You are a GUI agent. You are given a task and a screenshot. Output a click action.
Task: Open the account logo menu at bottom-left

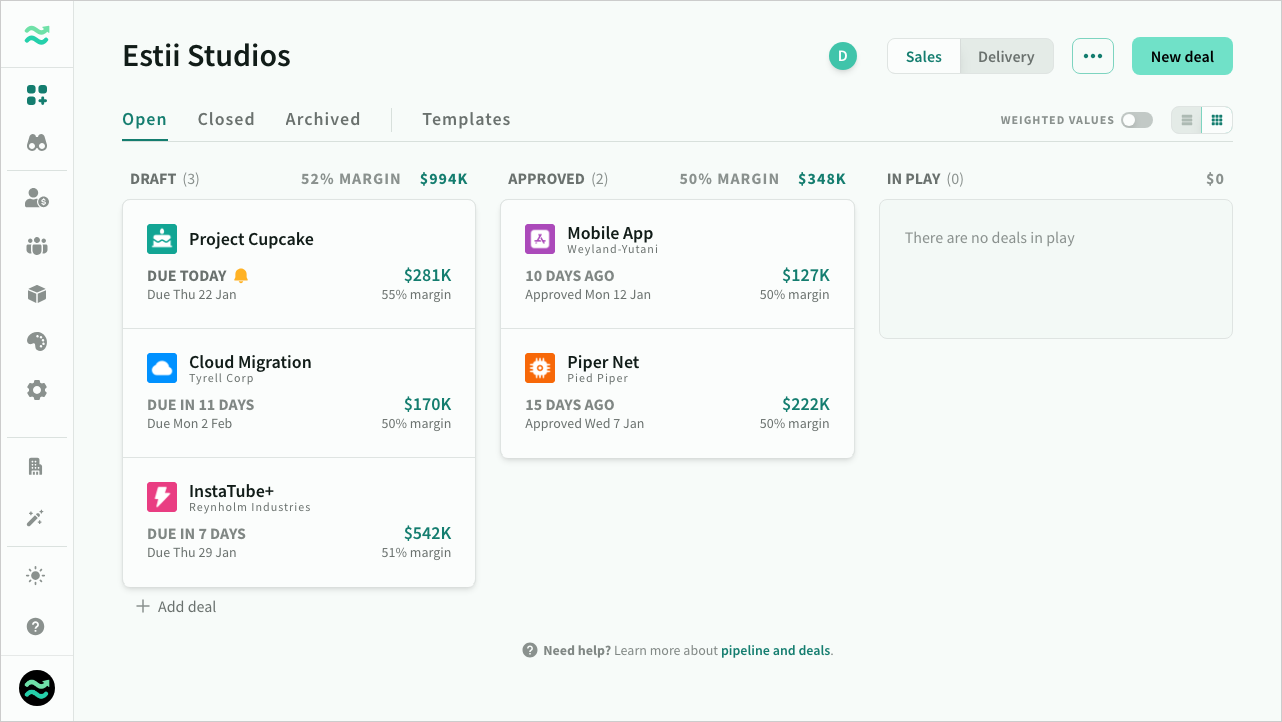click(37, 688)
